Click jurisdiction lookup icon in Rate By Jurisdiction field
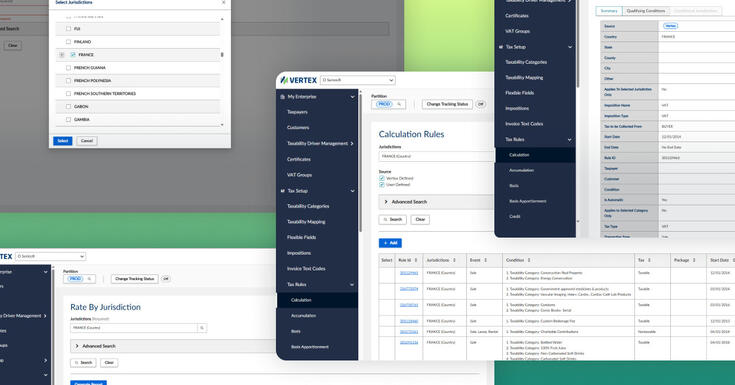 coord(202,328)
